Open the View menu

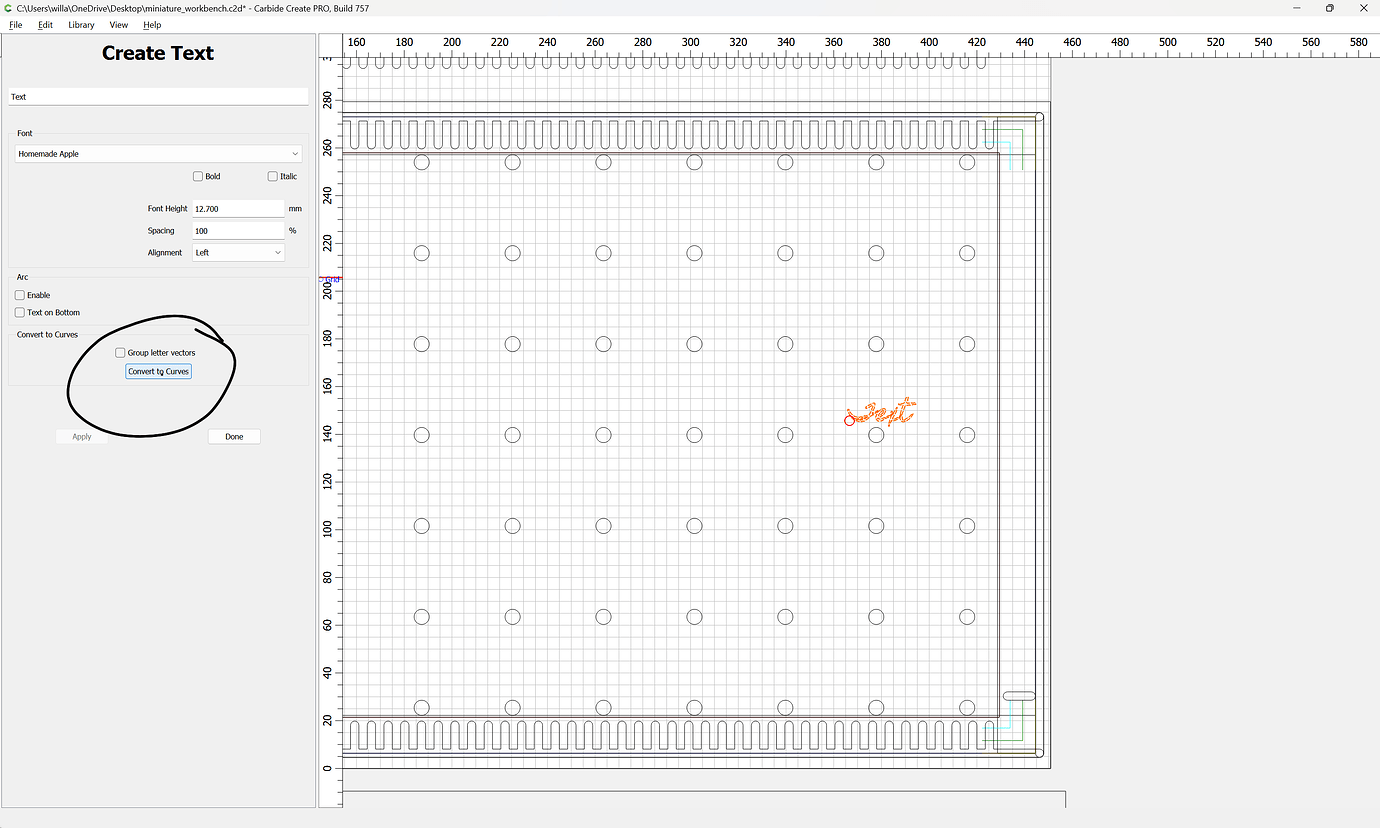[118, 24]
